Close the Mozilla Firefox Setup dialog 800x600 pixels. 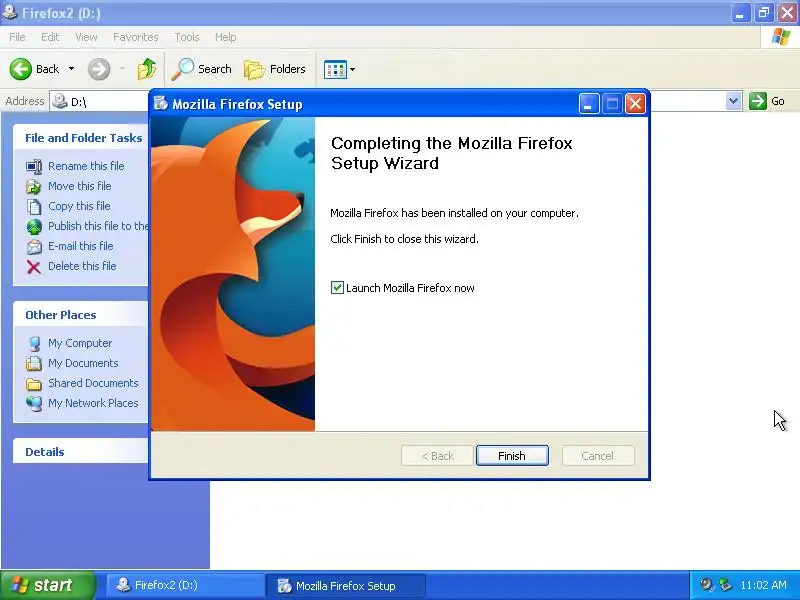pos(635,104)
